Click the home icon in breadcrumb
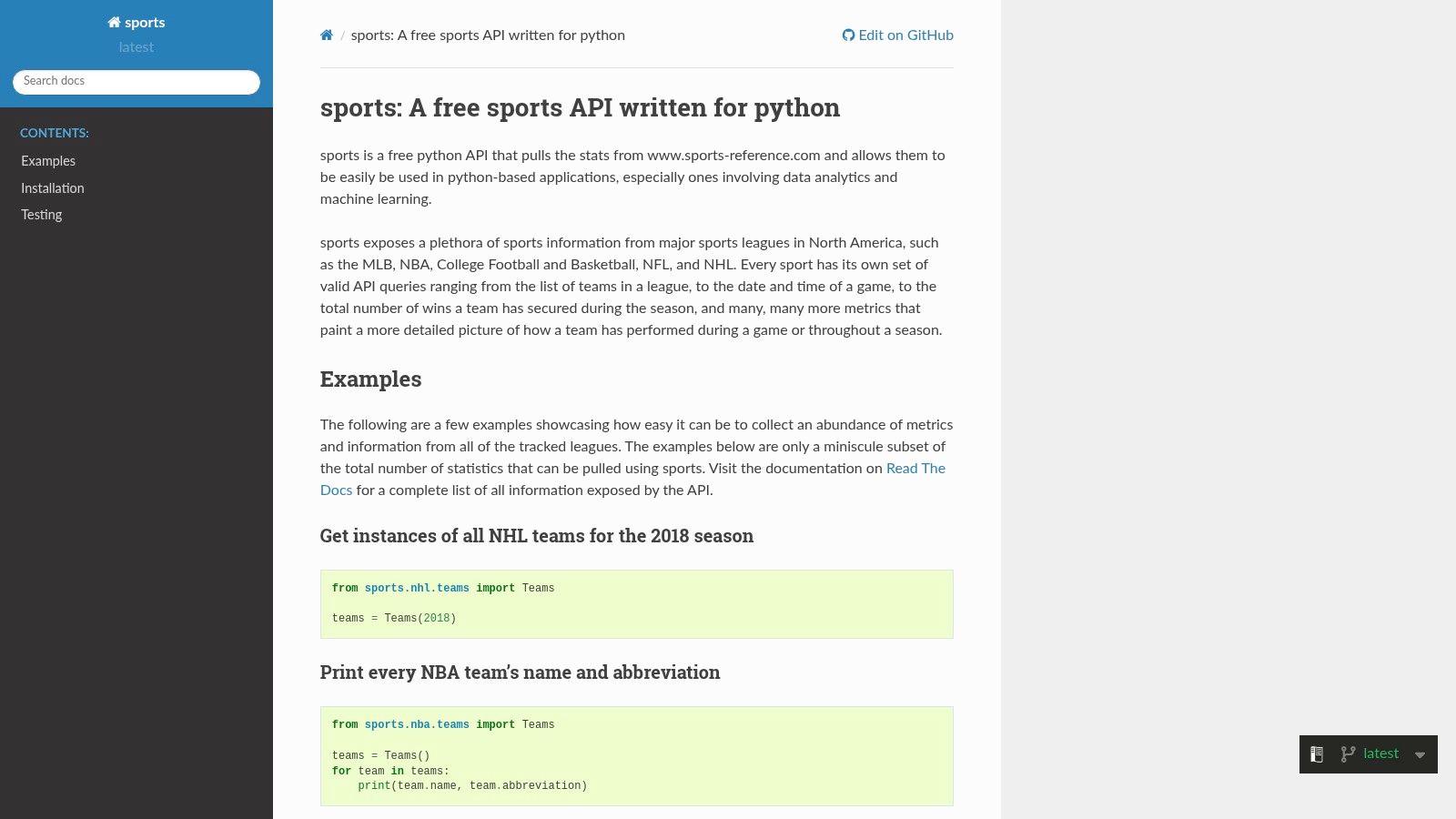 point(327,35)
